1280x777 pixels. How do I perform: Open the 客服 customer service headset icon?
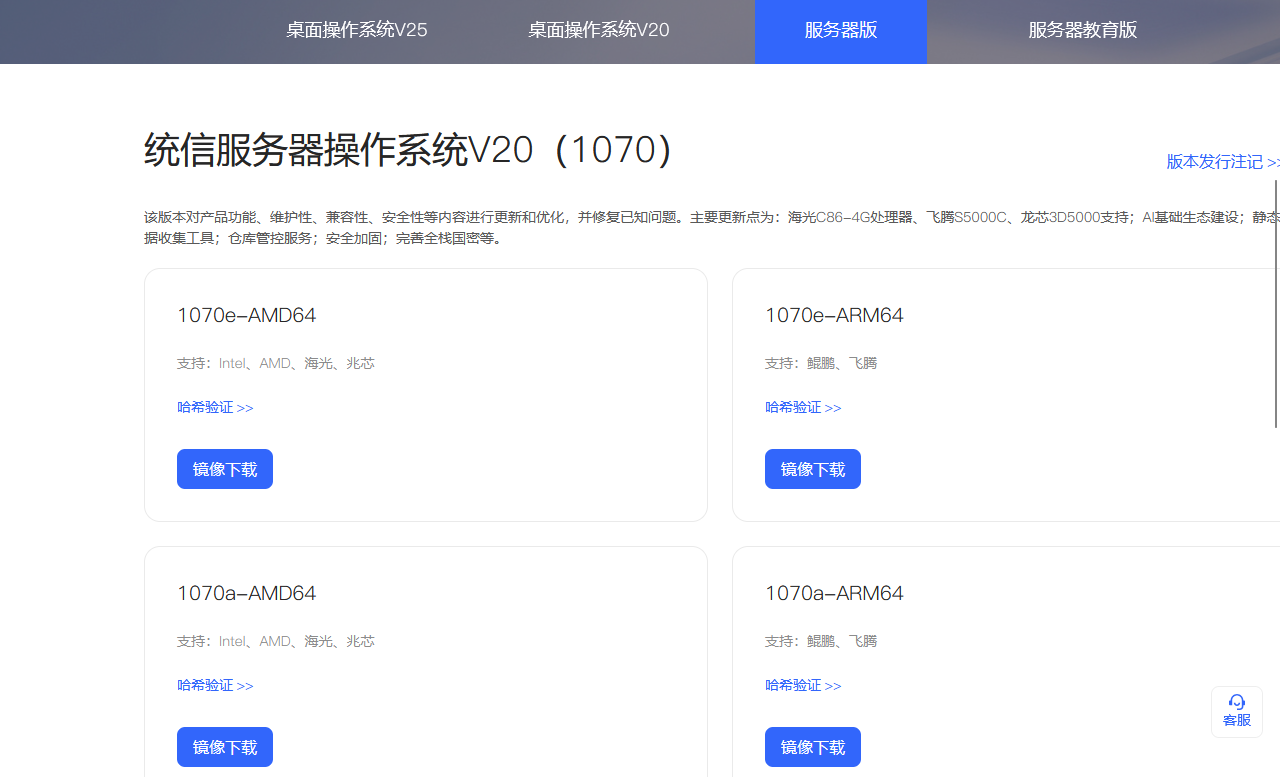click(x=1237, y=711)
